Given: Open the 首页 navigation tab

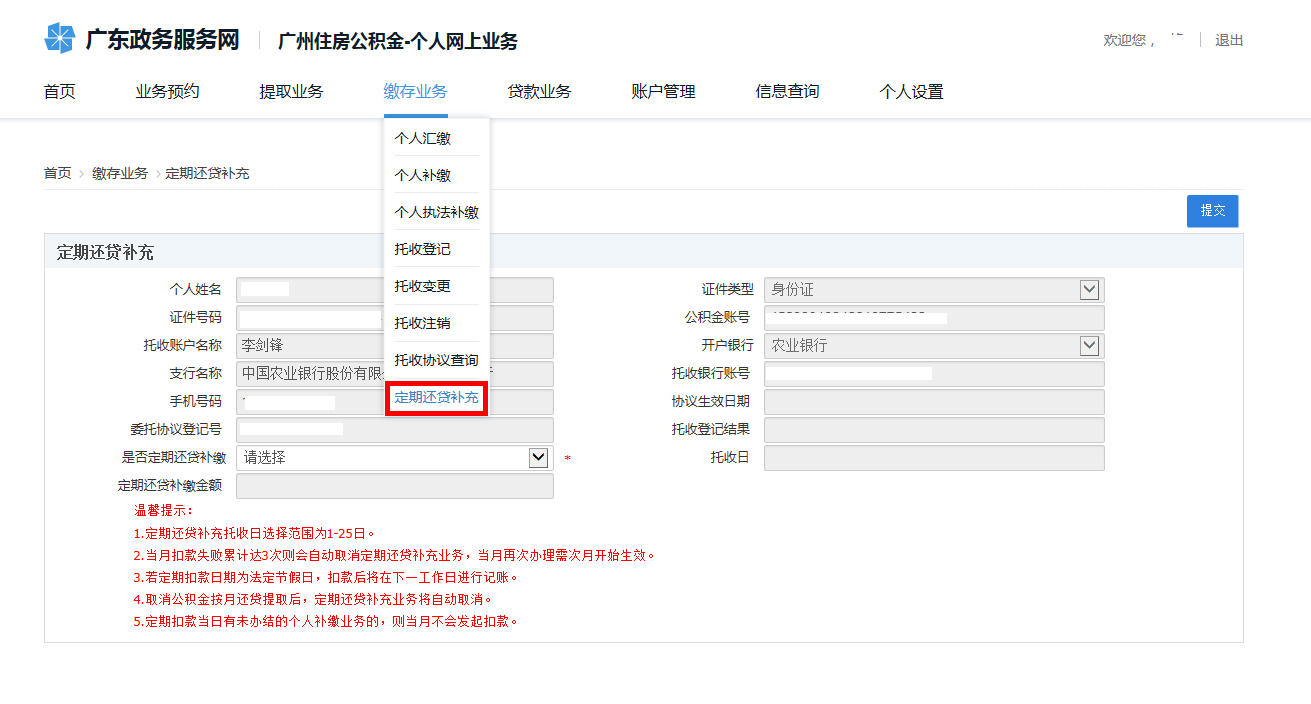Looking at the screenshot, I should tap(60, 92).
